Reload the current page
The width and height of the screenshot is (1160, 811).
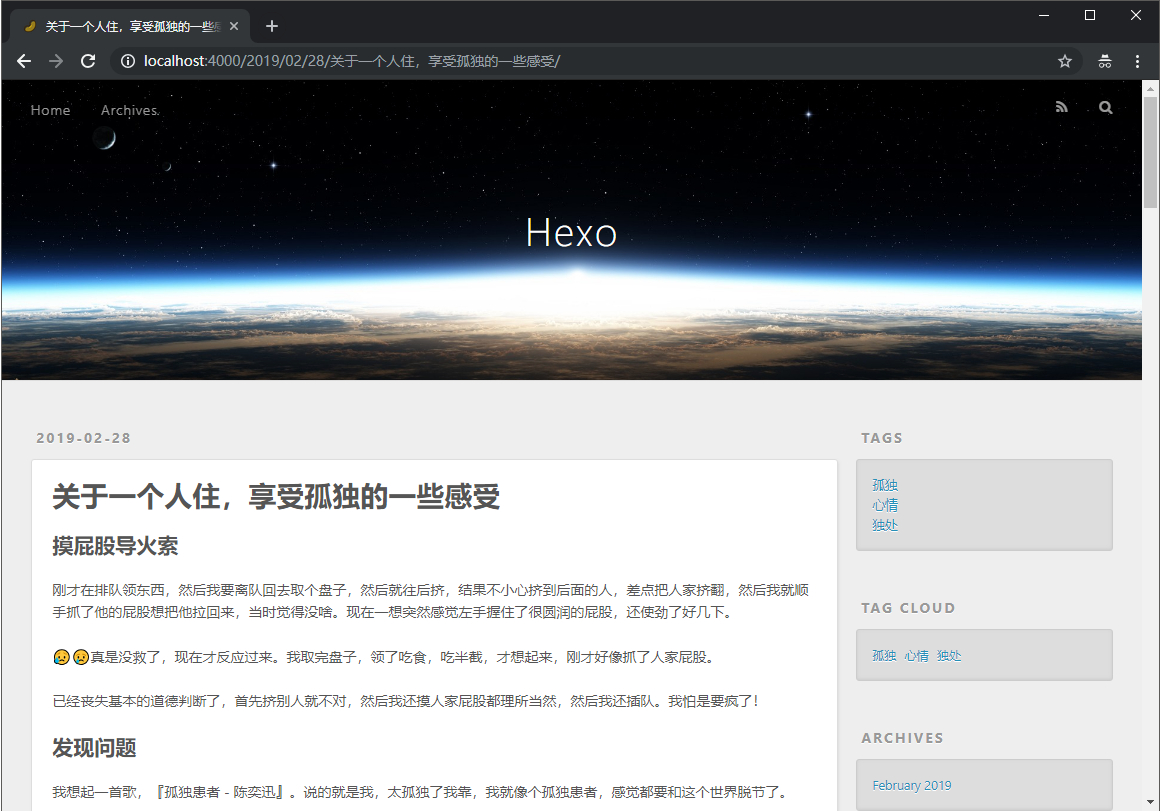pos(88,61)
